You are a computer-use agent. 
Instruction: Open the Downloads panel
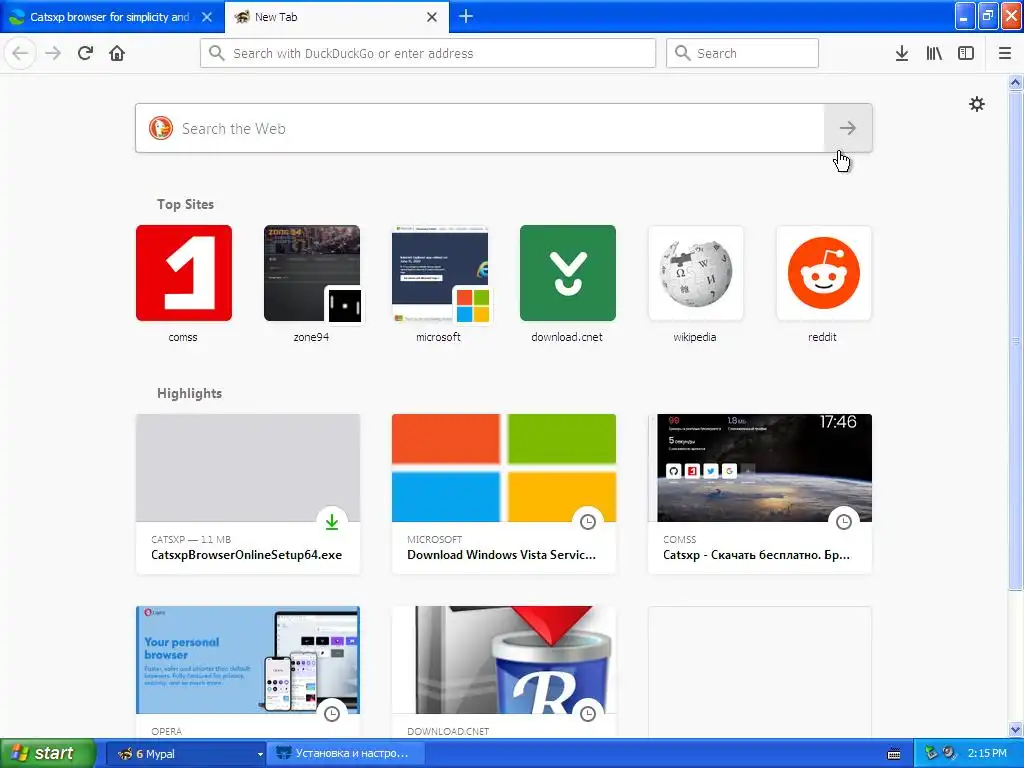pos(902,53)
